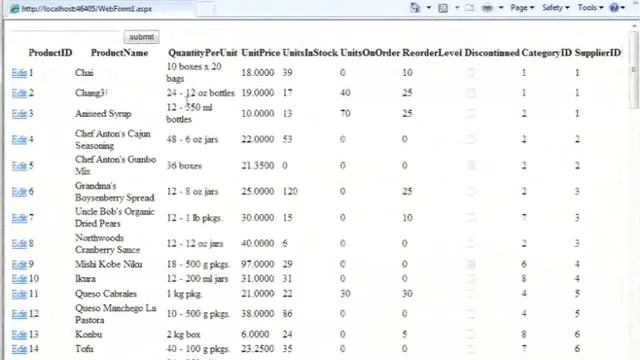Click the SupplierID column header
The width and height of the screenshot is (640, 360).
(598, 53)
